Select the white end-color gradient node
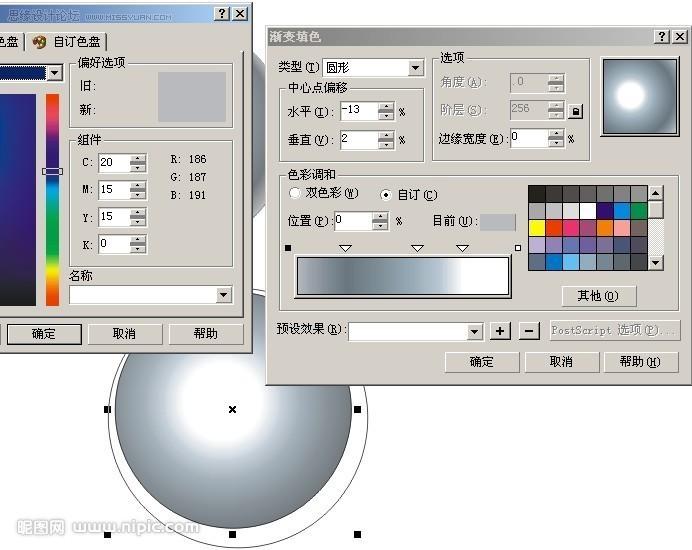692x550 pixels. click(x=518, y=248)
